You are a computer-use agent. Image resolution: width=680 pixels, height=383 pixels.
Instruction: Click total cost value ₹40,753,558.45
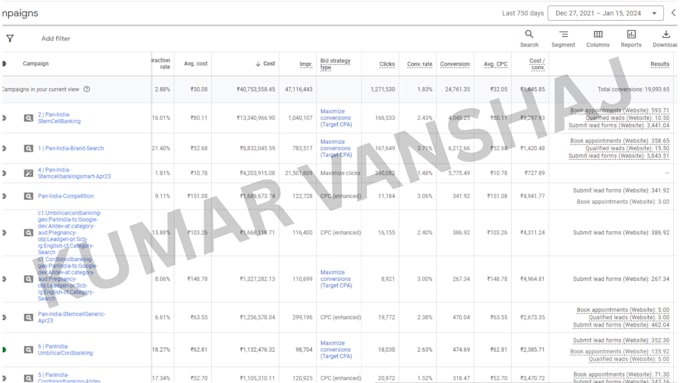256,89
